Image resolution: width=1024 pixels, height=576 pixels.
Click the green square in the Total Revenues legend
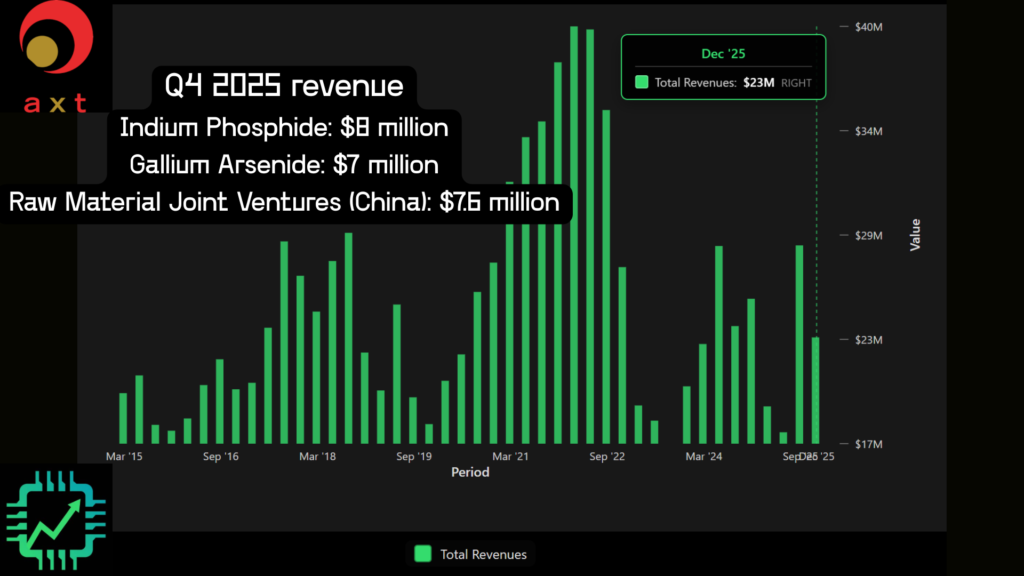tap(422, 553)
